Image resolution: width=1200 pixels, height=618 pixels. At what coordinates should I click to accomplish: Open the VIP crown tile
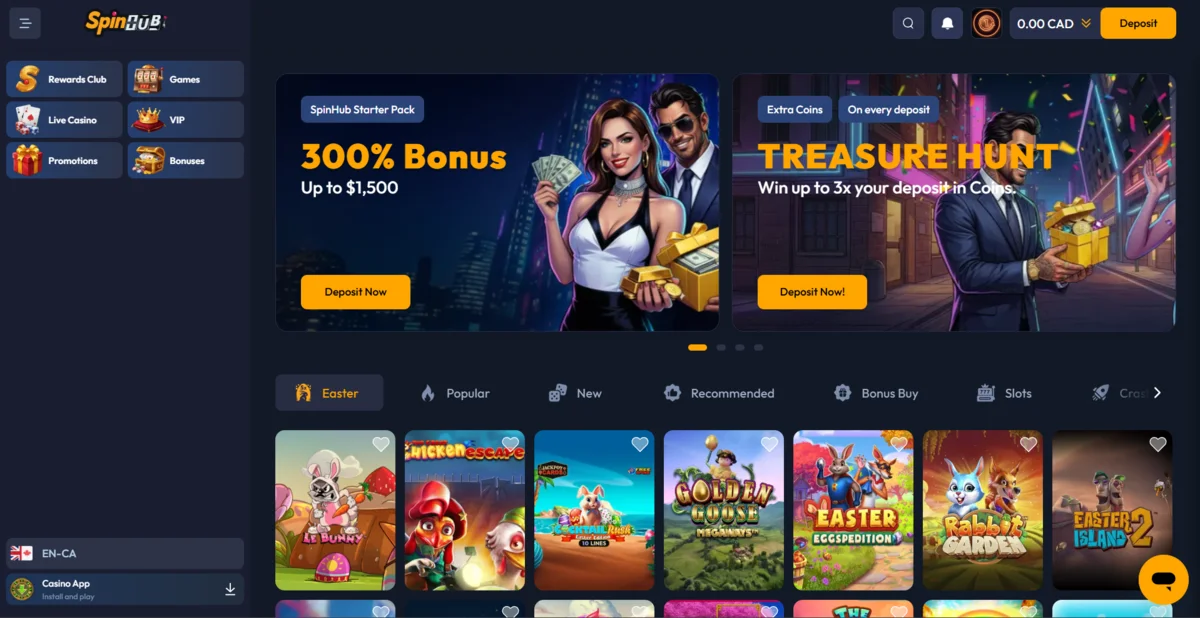pyautogui.click(x=185, y=120)
